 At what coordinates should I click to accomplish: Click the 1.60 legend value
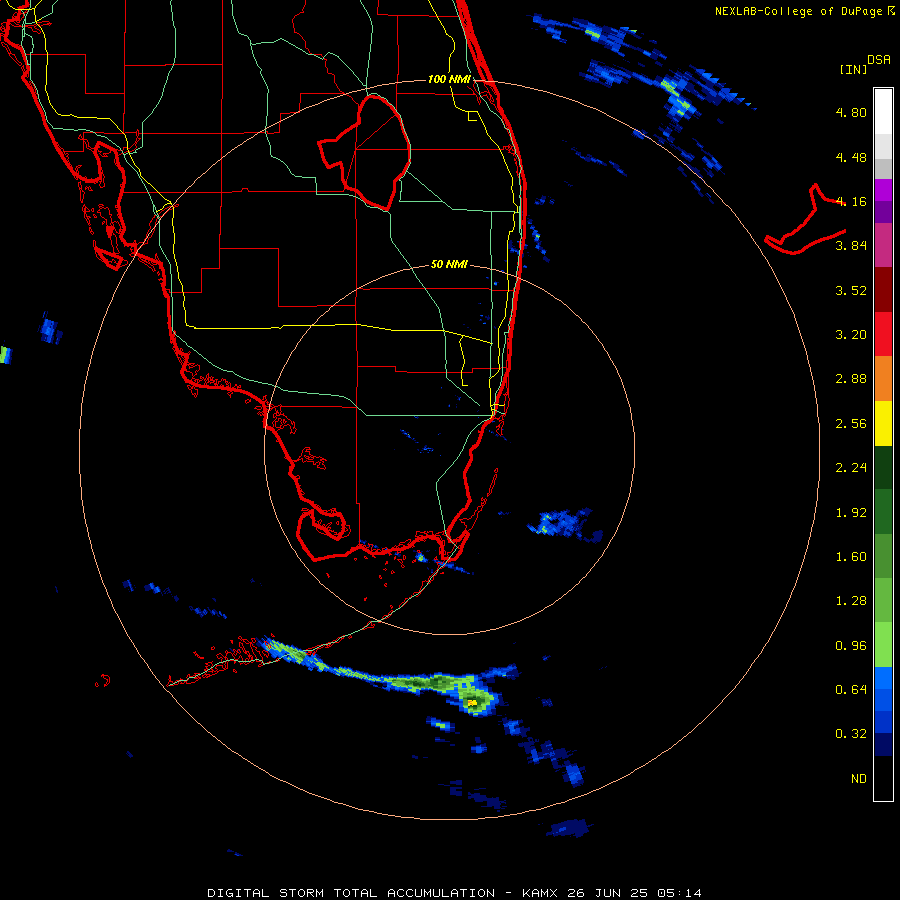coord(851,557)
